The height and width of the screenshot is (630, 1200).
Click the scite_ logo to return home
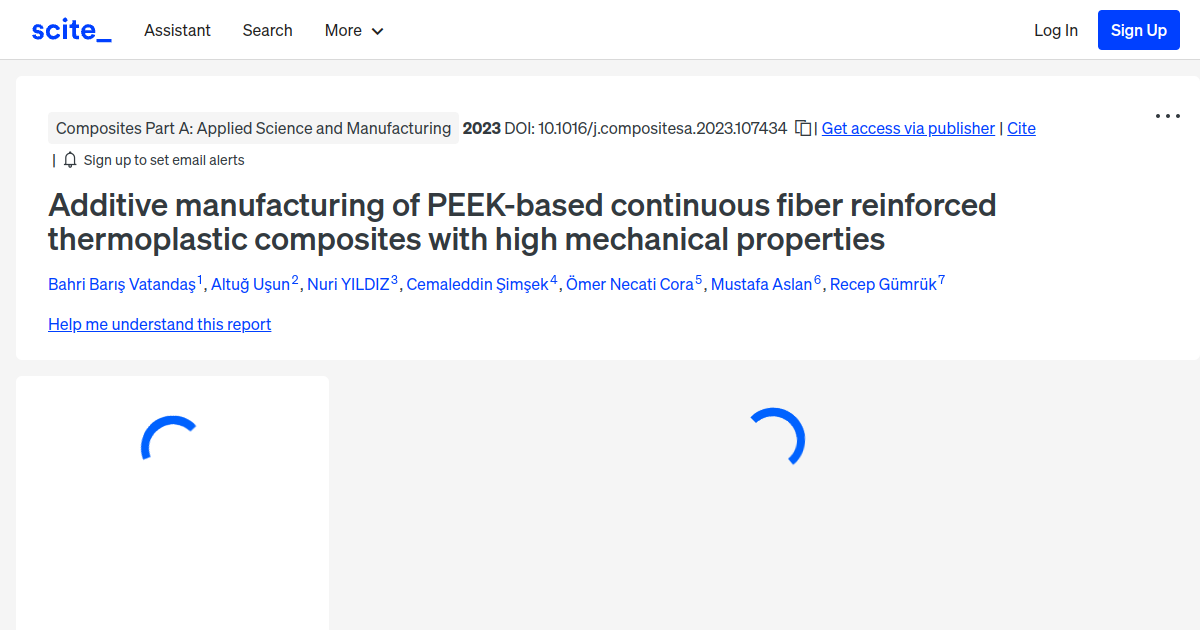(x=70, y=29)
